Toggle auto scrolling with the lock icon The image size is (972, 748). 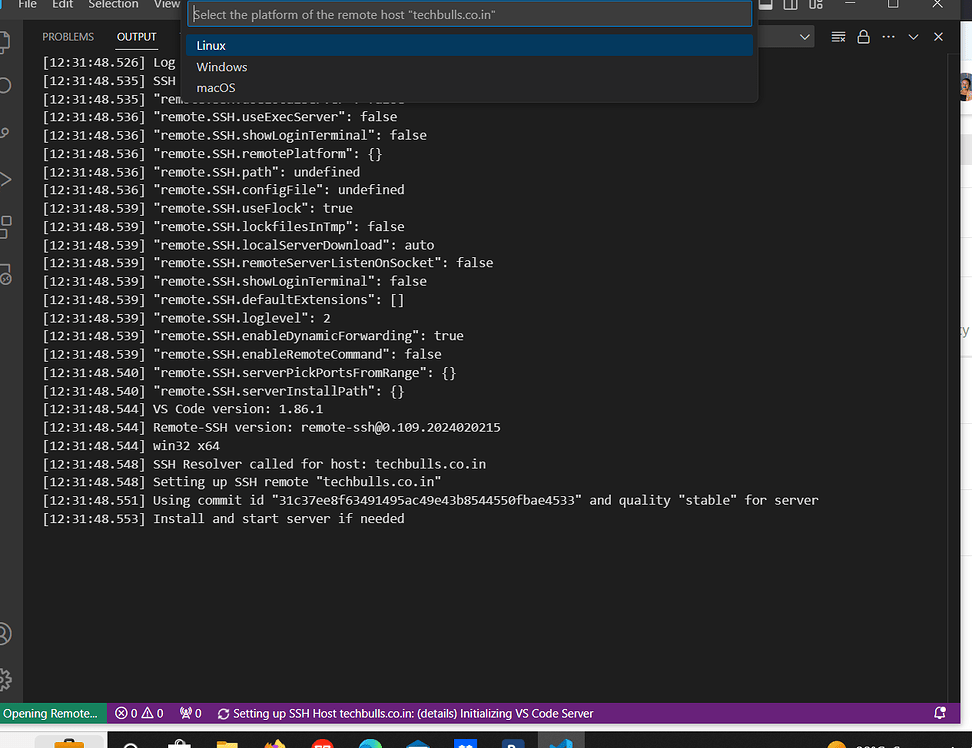point(863,36)
